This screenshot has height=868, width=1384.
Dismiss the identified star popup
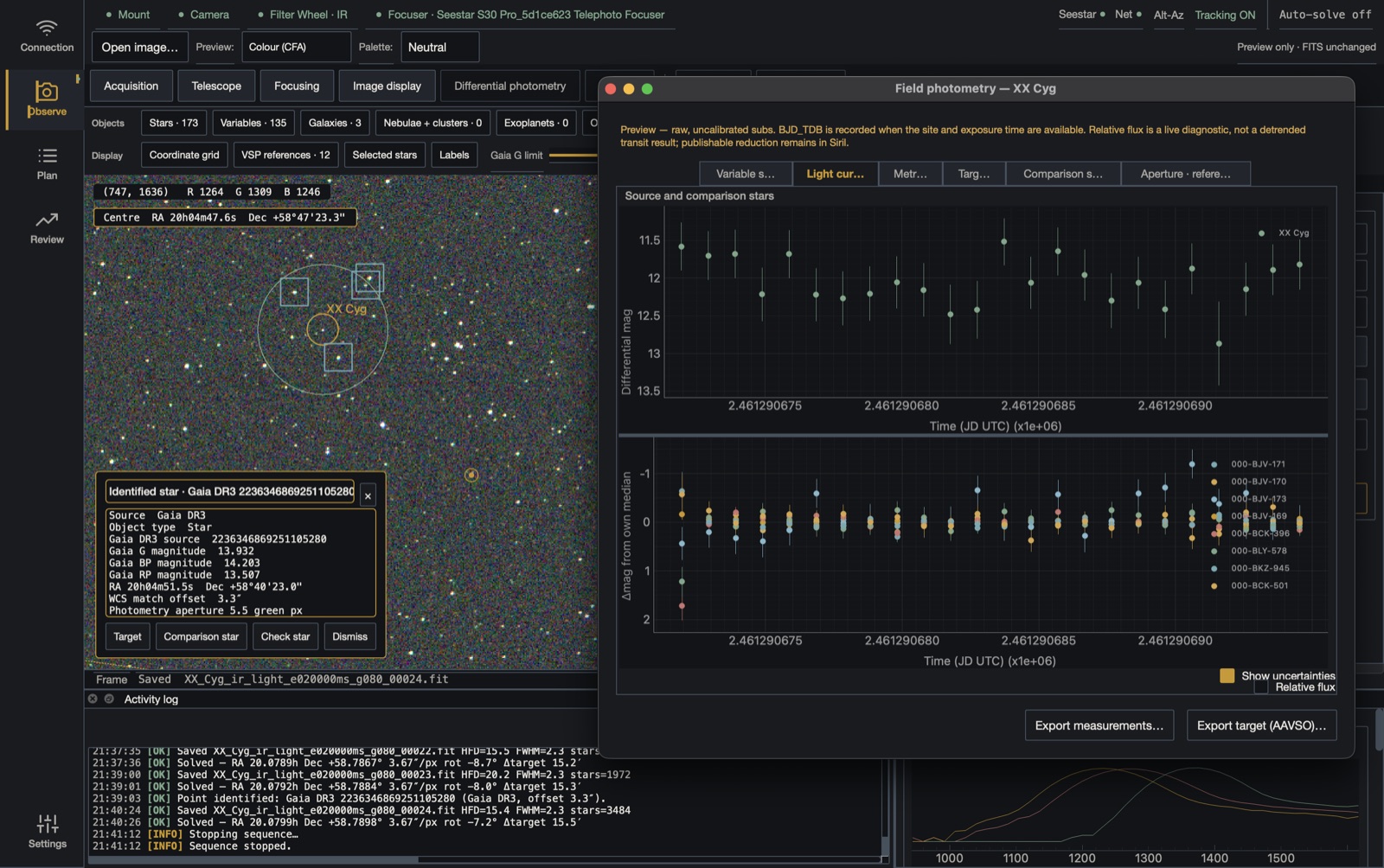click(350, 636)
